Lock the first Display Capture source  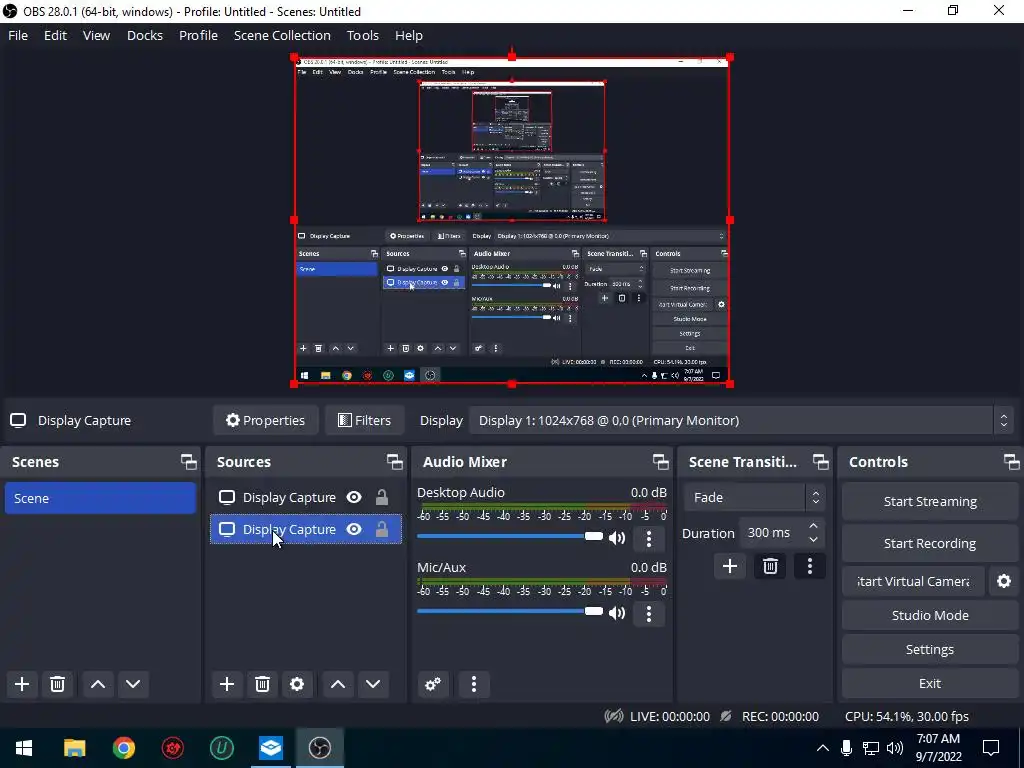click(x=382, y=498)
